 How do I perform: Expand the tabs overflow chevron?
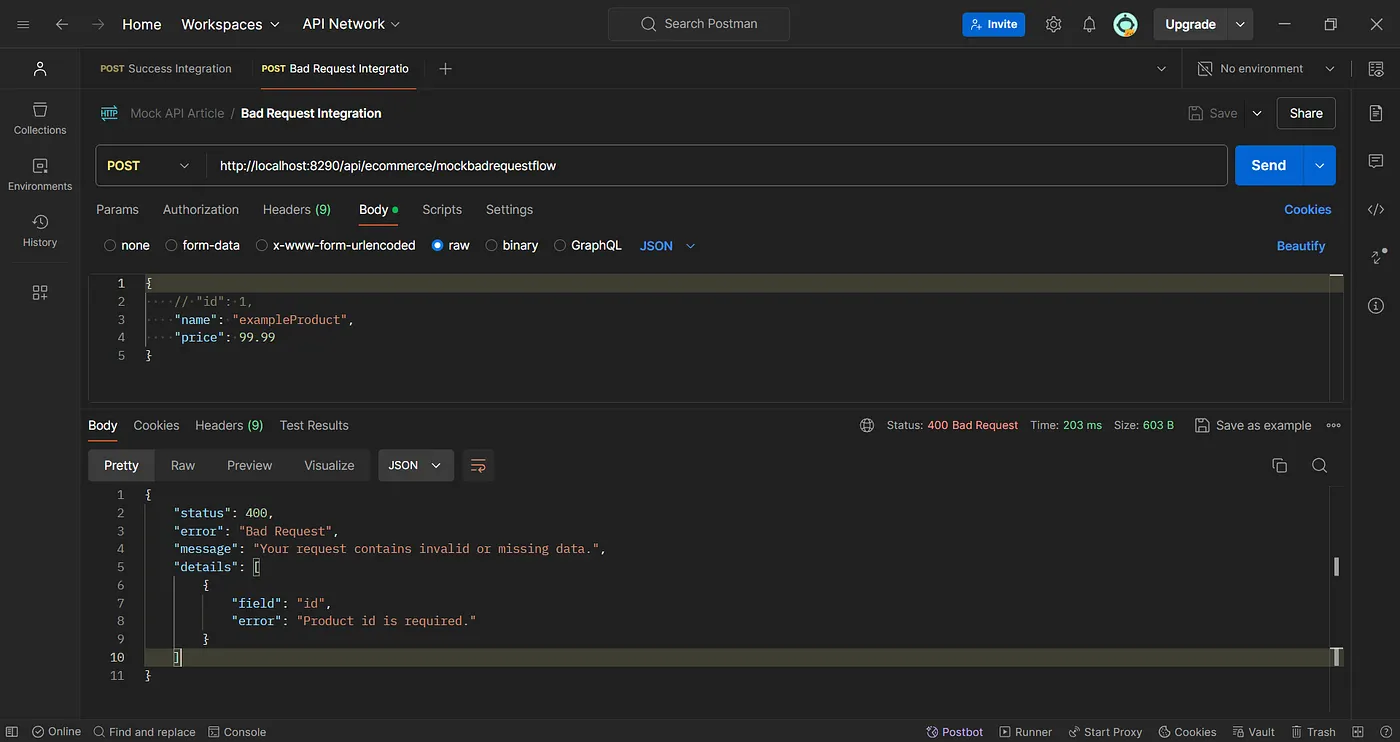(x=1161, y=69)
